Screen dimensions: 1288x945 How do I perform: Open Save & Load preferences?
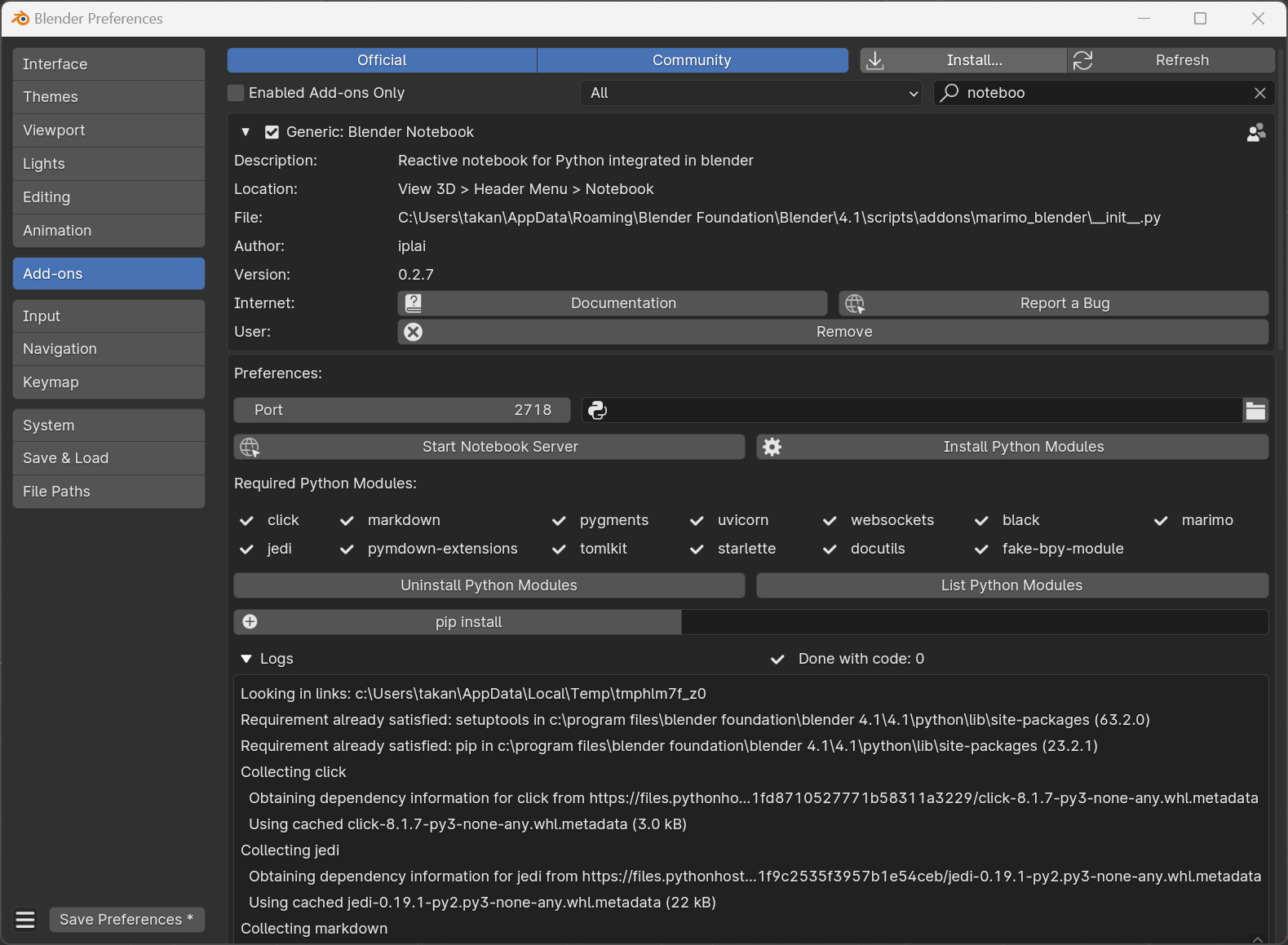108,458
